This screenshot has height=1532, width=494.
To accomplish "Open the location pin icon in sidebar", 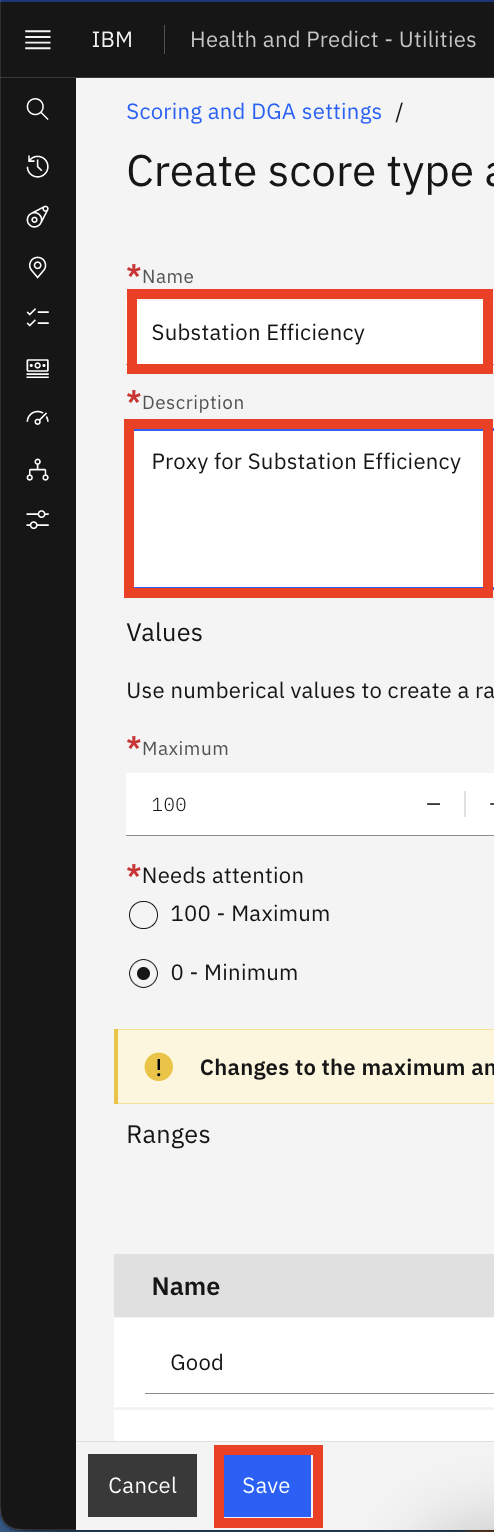I will 38,267.
